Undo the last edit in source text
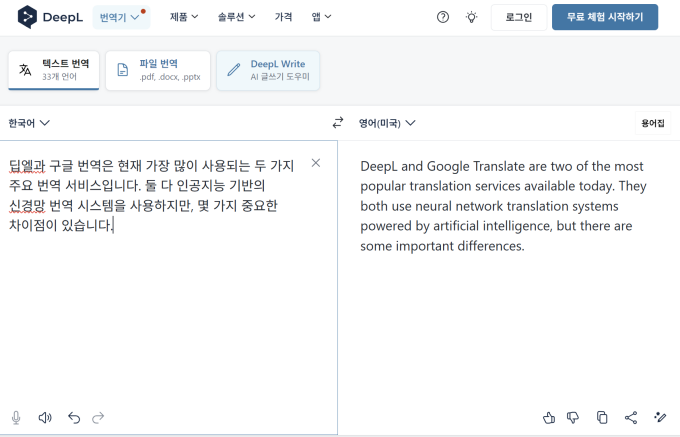Screen dimensions: 680x437 (74, 417)
